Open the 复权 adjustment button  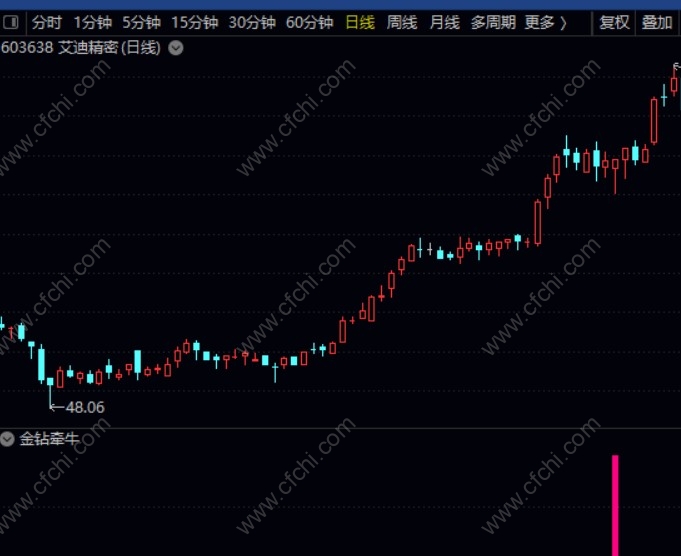click(x=614, y=22)
